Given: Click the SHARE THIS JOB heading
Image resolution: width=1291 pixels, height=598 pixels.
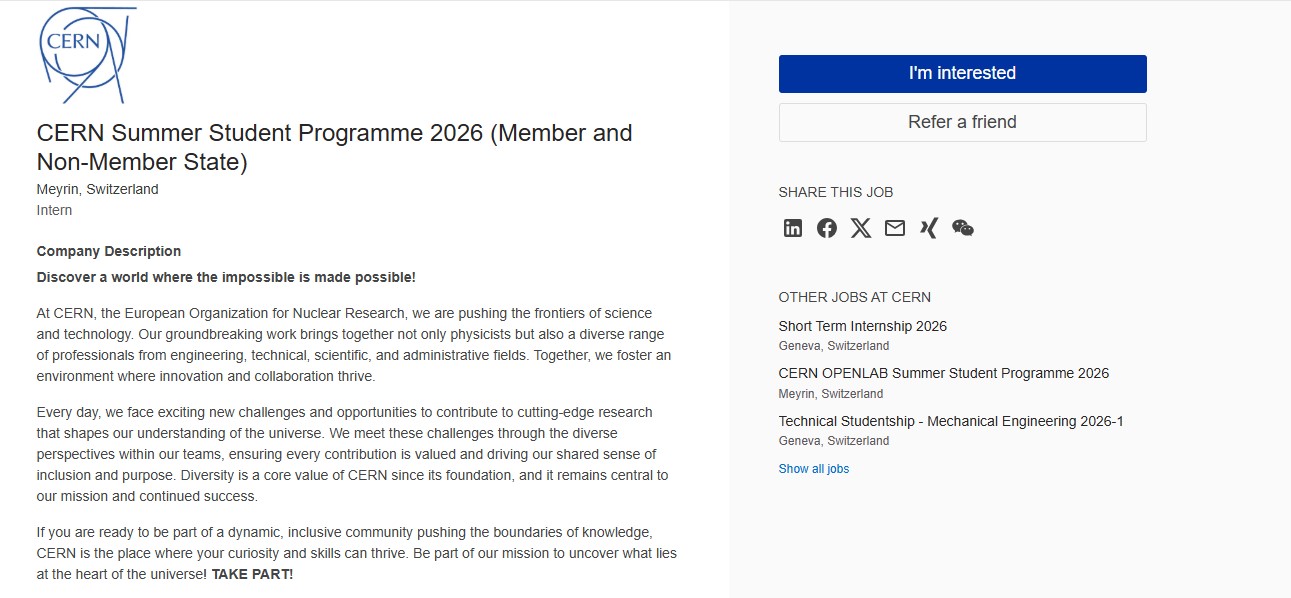Looking at the screenshot, I should point(835,192).
